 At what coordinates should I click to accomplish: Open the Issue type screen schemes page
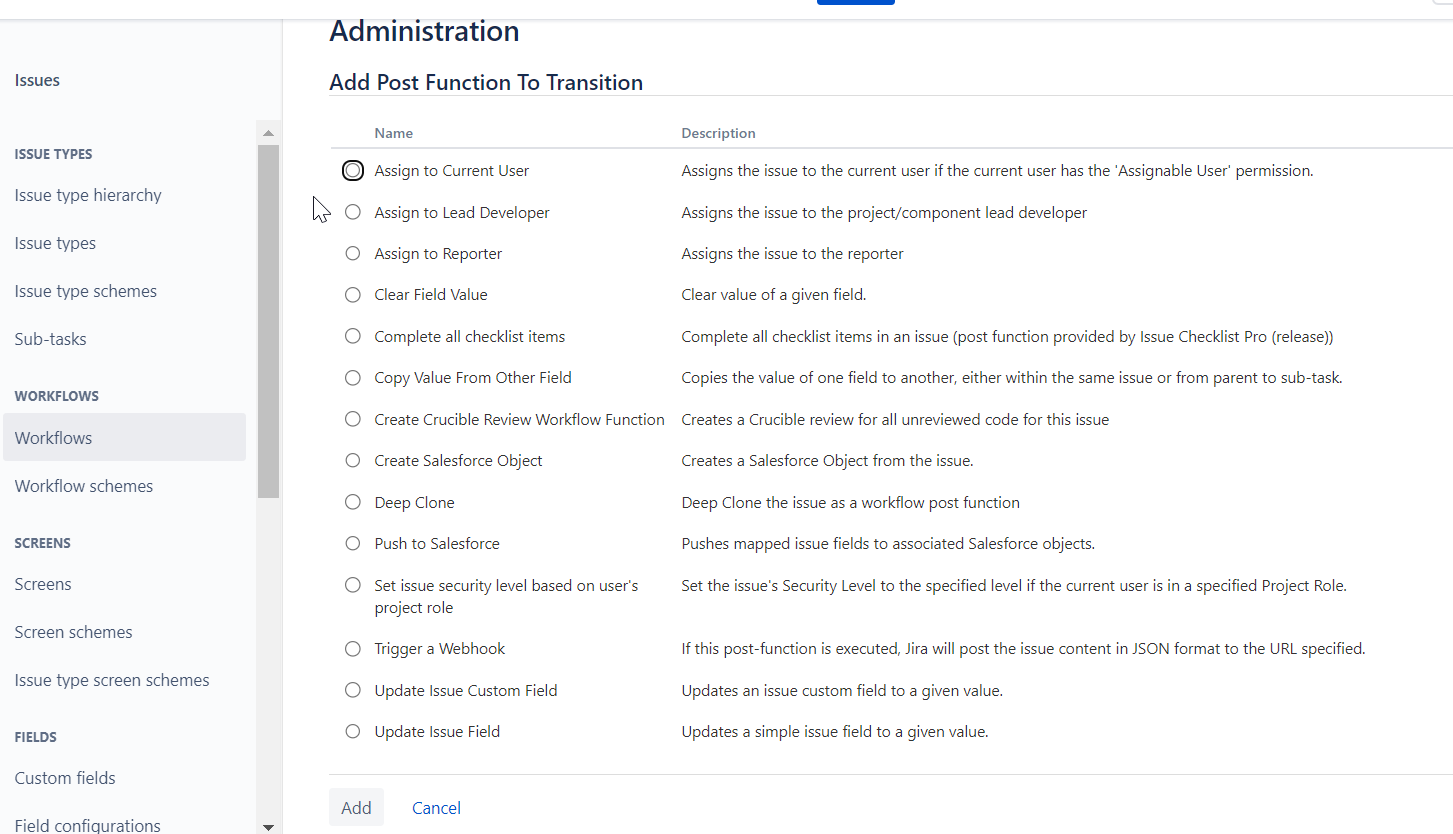tap(111, 679)
